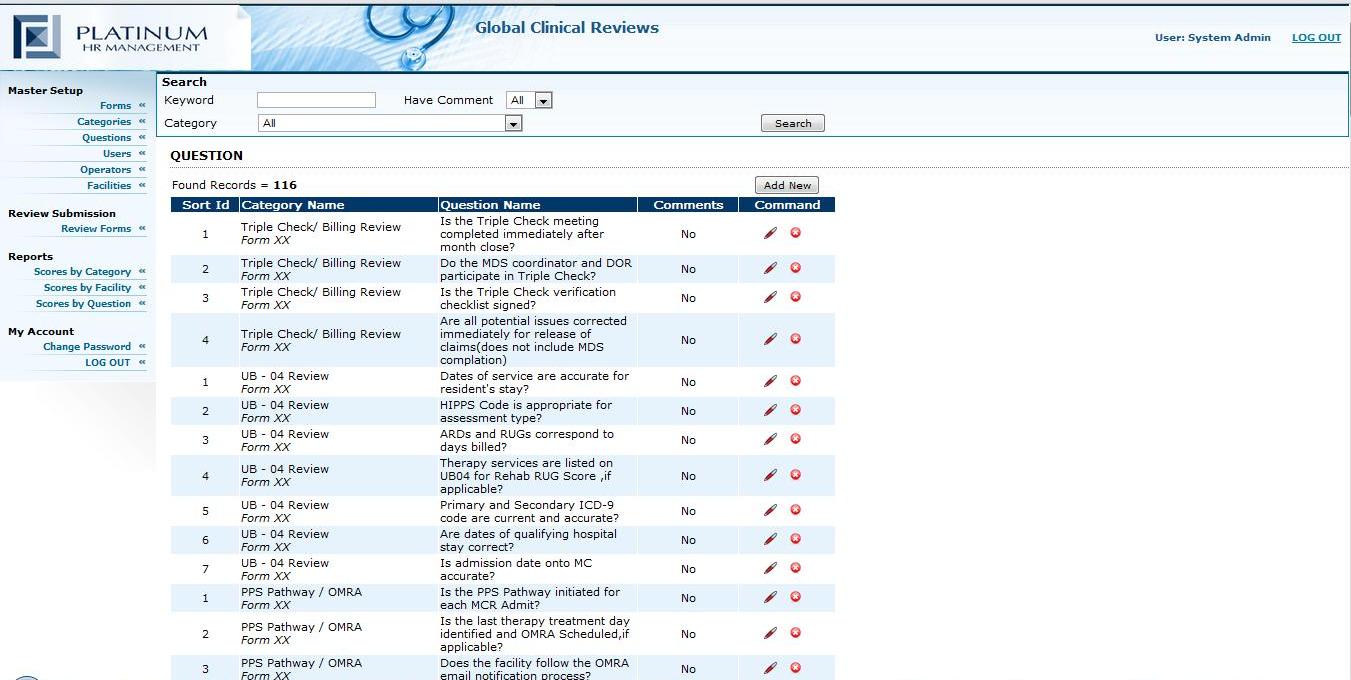Delete the MDS coordinator and DOR question

click(796, 268)
